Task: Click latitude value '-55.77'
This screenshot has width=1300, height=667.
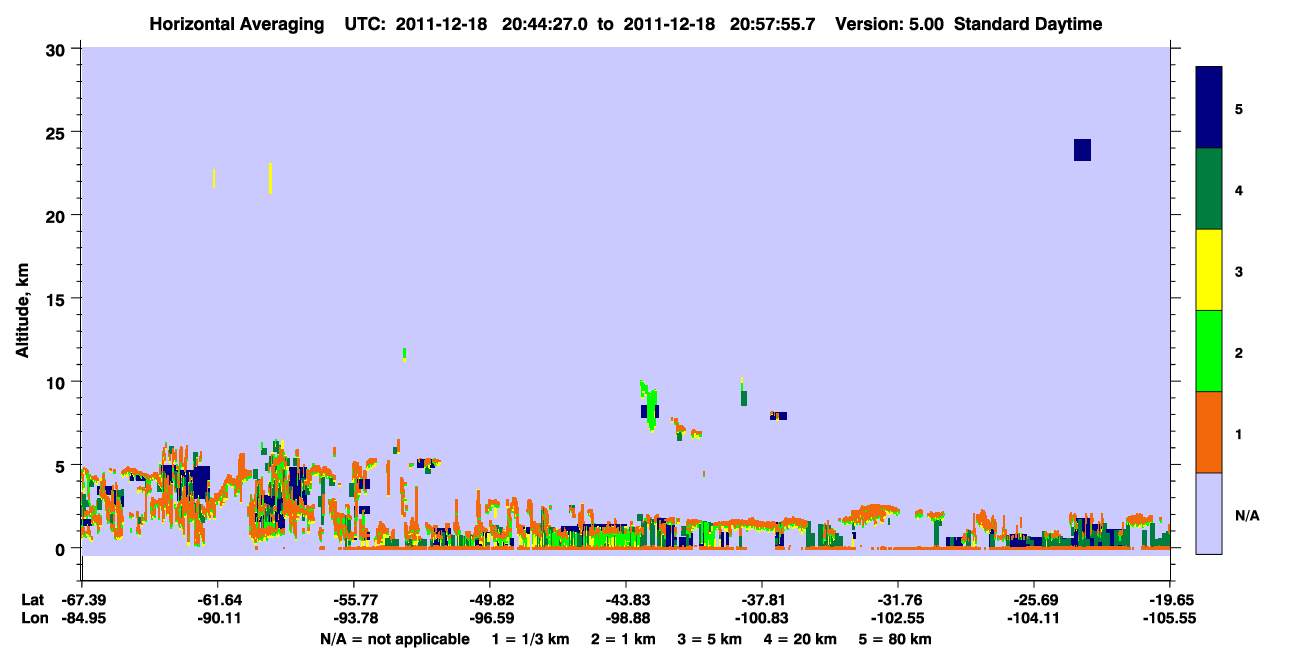Action: pyautogui.click(x=354, y=600)
